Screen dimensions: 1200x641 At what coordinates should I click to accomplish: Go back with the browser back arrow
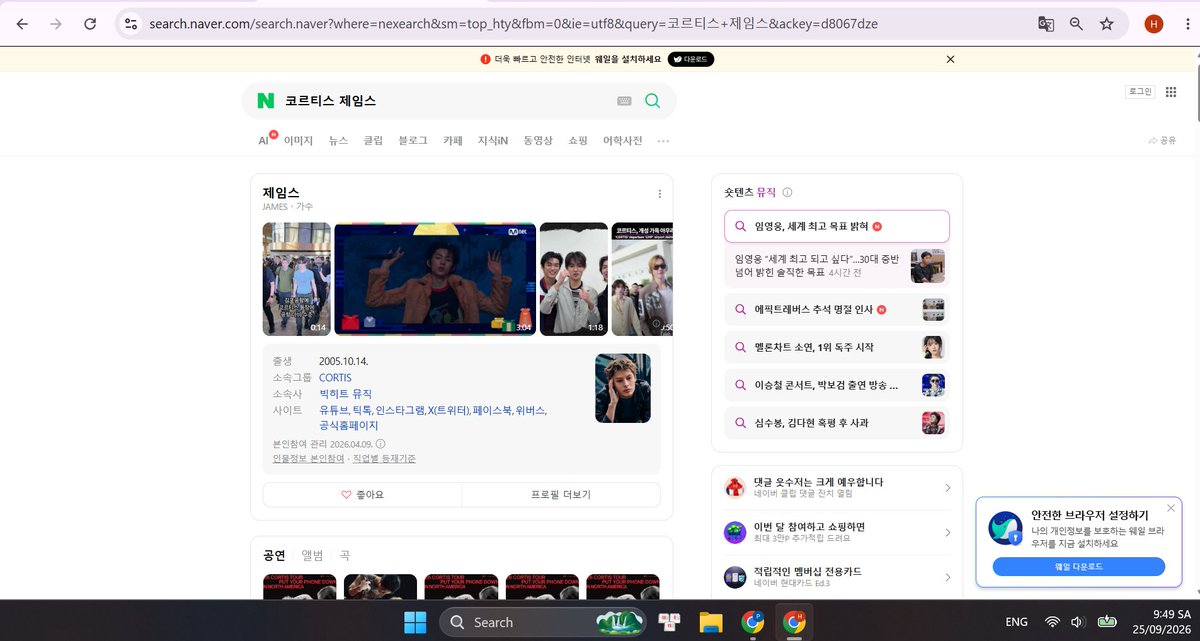[22, 23]
